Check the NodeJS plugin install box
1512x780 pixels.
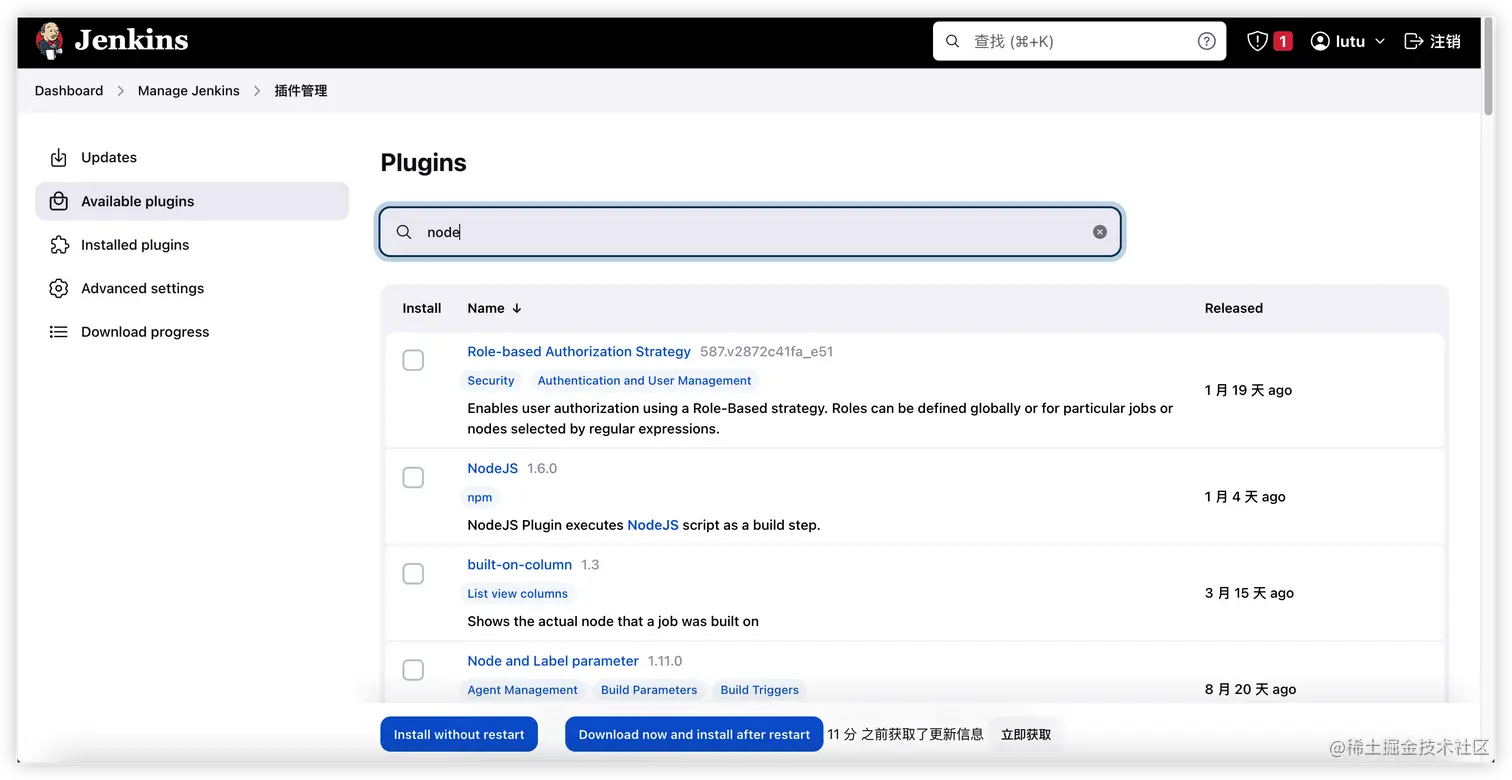click(x=413, y=477)
